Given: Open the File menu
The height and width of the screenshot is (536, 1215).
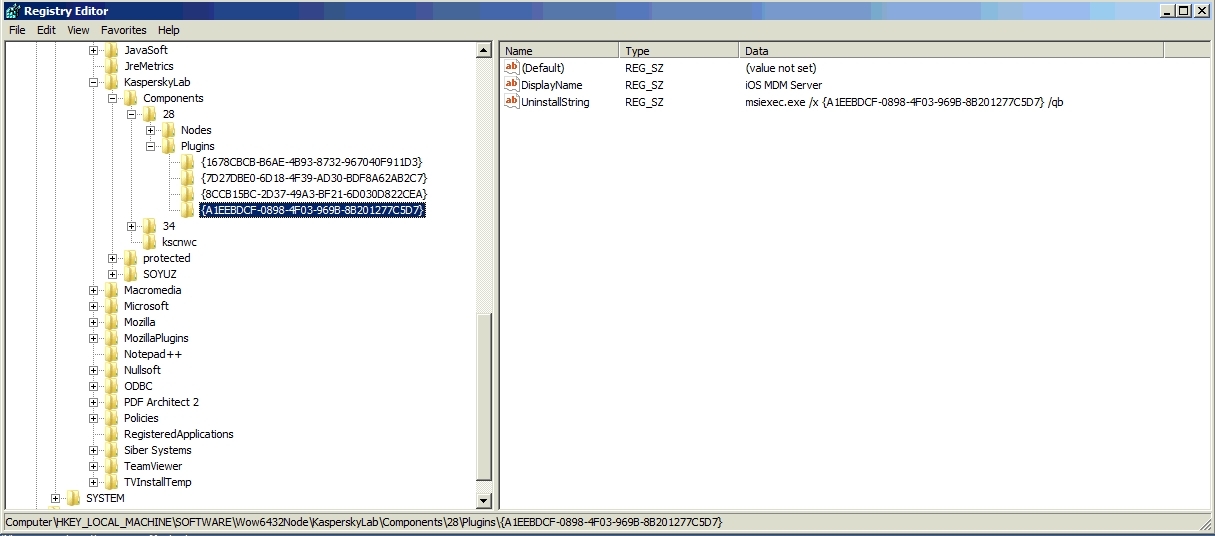Looking at the screenshot, I should (17, 30).
